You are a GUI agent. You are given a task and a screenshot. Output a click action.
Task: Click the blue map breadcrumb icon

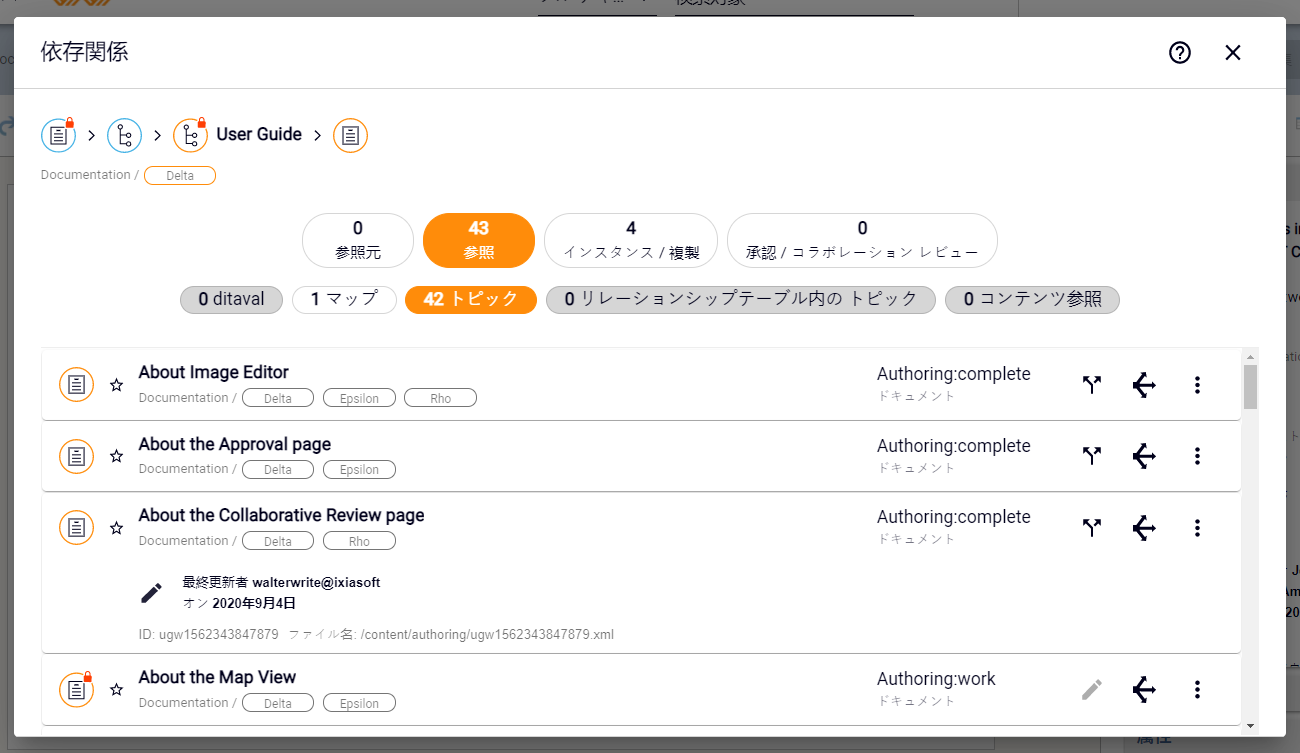click(x=125, y=135)
